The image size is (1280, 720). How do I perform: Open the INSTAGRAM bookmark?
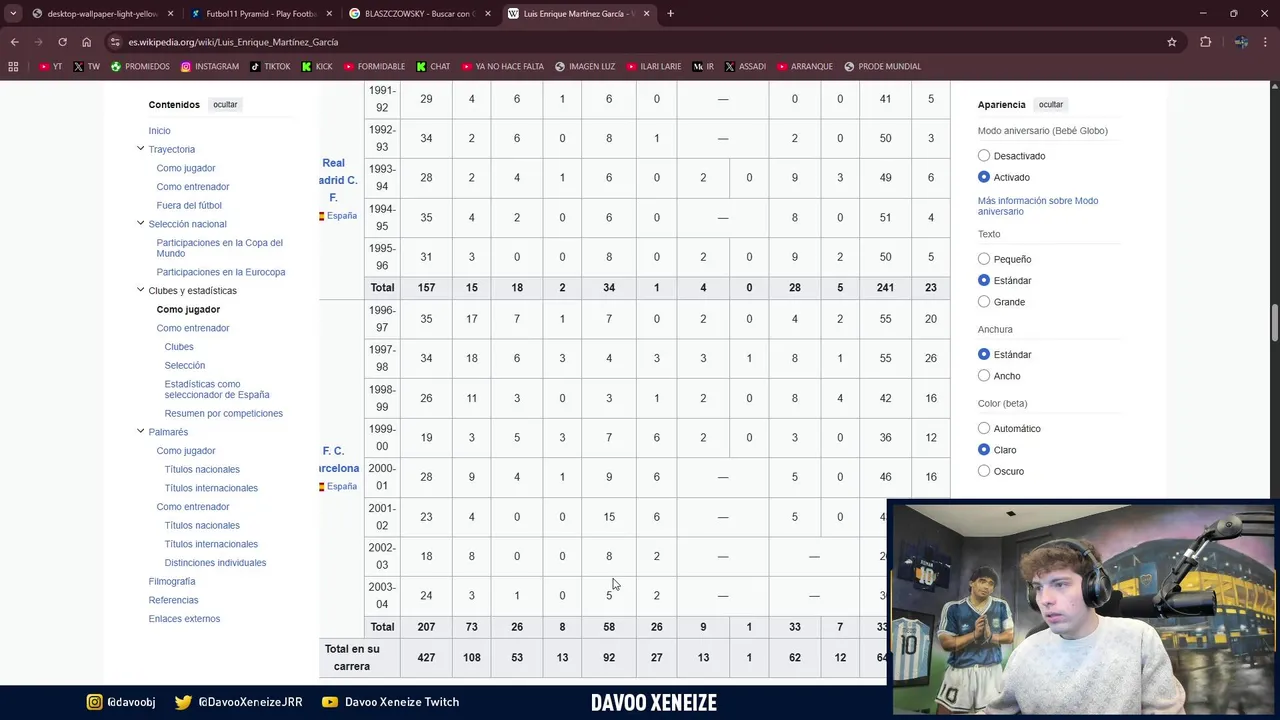(210, 67)
